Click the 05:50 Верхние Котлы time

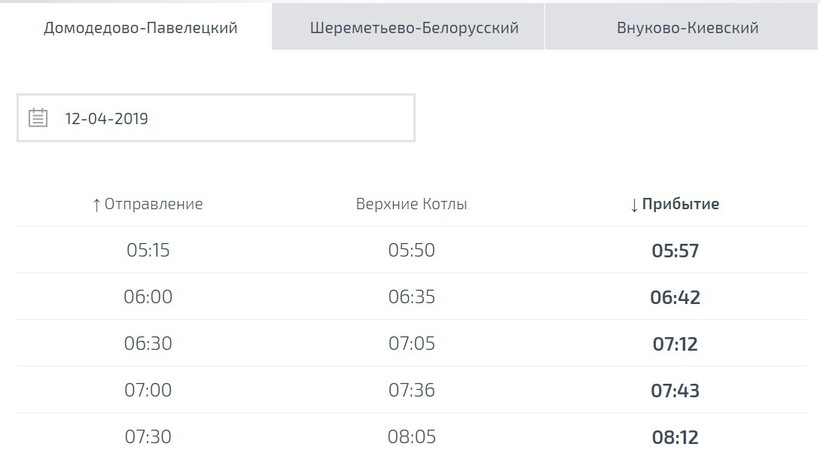(x=411, y=250)
